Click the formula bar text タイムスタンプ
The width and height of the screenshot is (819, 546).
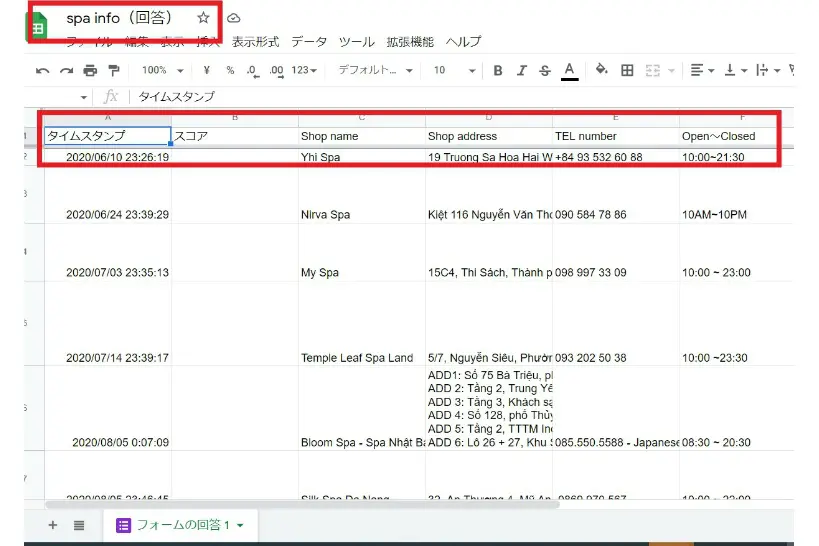[177, 97]
